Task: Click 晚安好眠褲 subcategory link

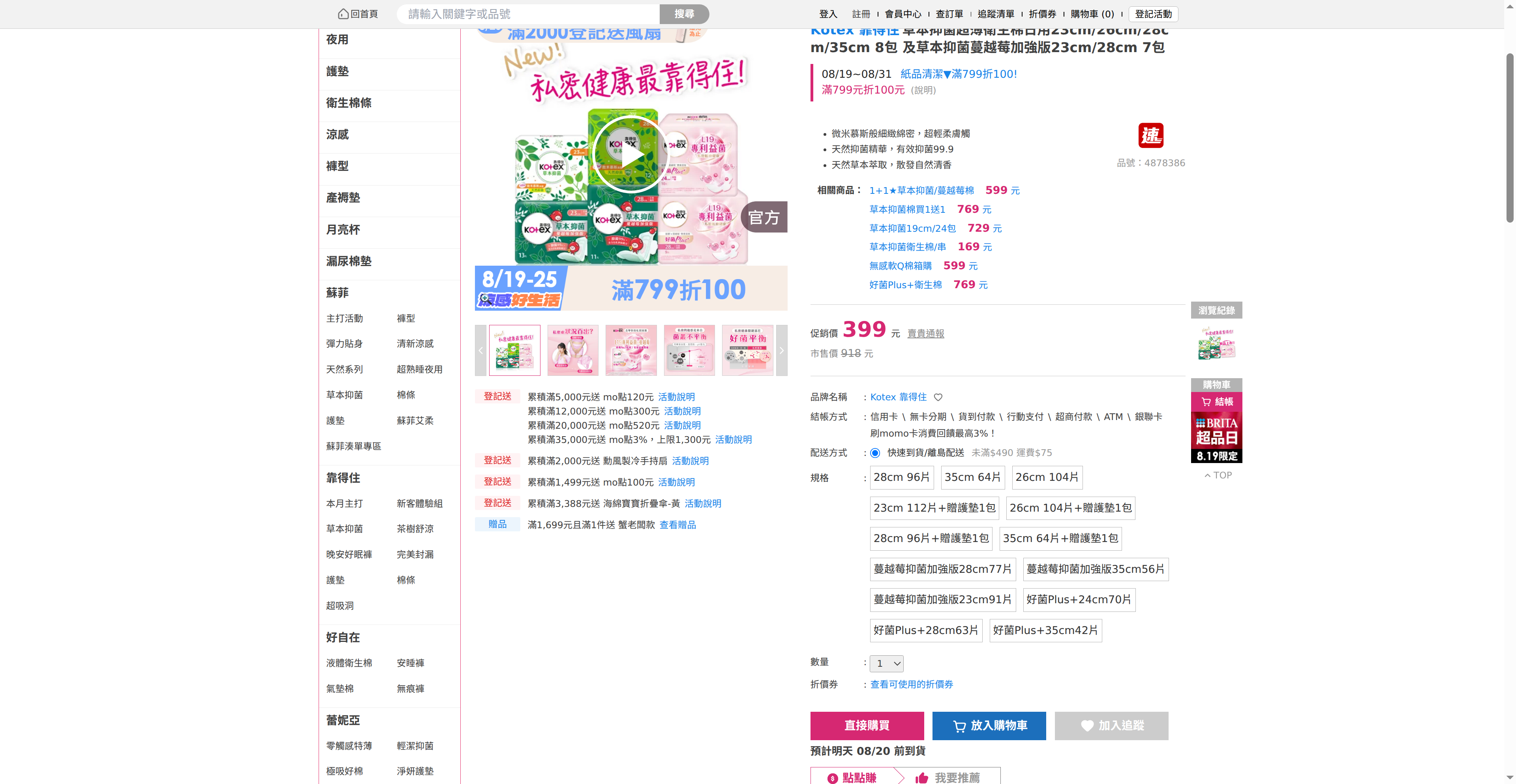Action: click(x=349, y=555)
